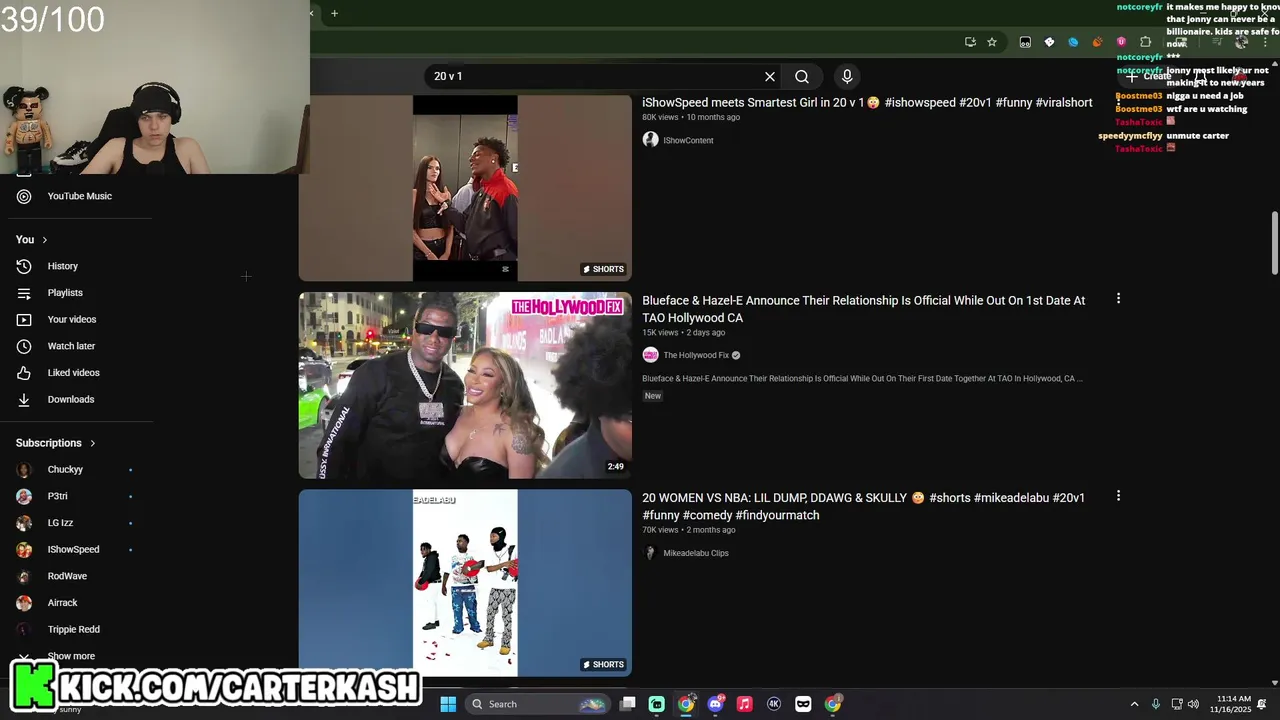Open the notifications bell in the tray

click(1262, 704)
